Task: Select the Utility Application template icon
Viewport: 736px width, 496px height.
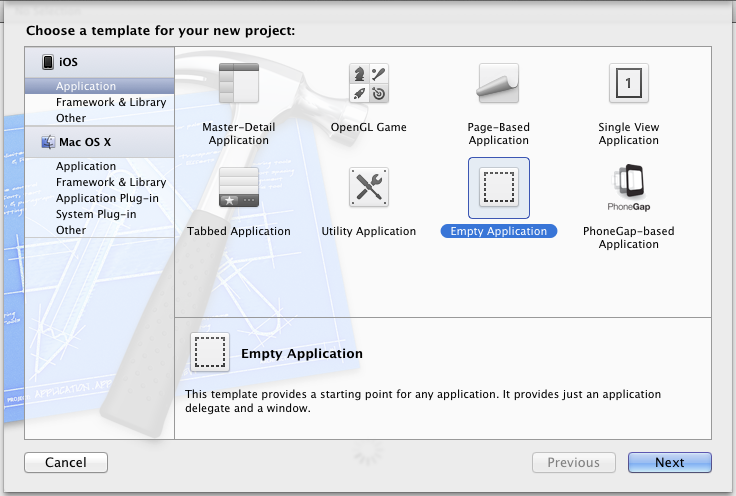Action: (368, 187)
